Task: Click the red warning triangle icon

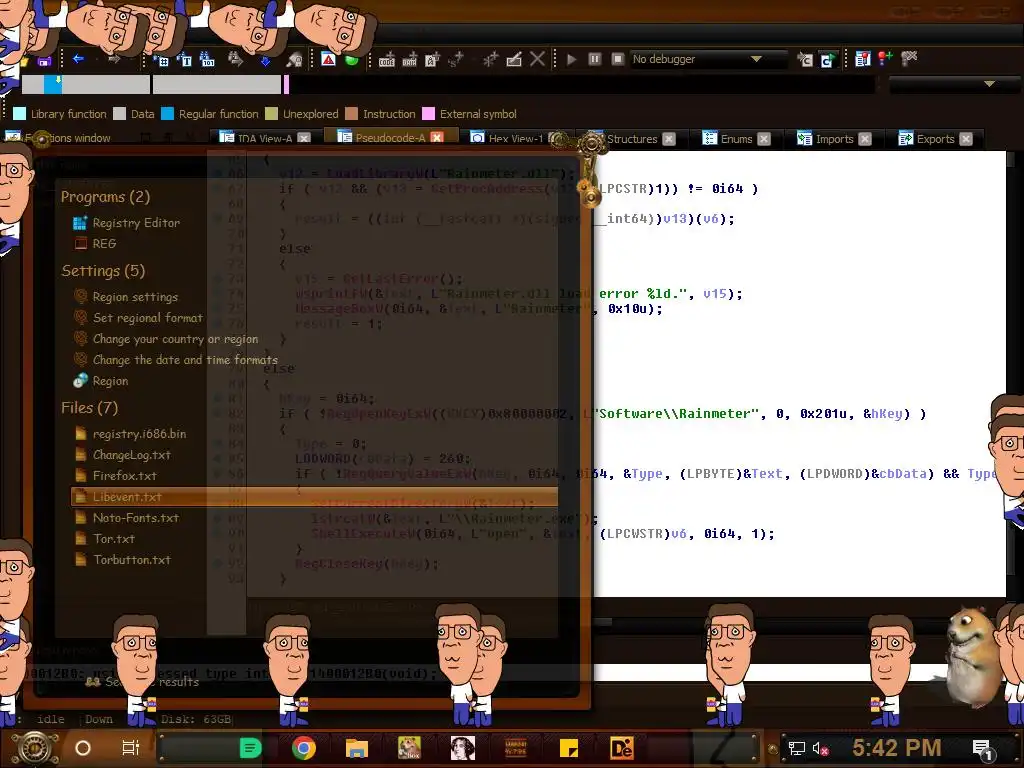Action: coord(328,60)
